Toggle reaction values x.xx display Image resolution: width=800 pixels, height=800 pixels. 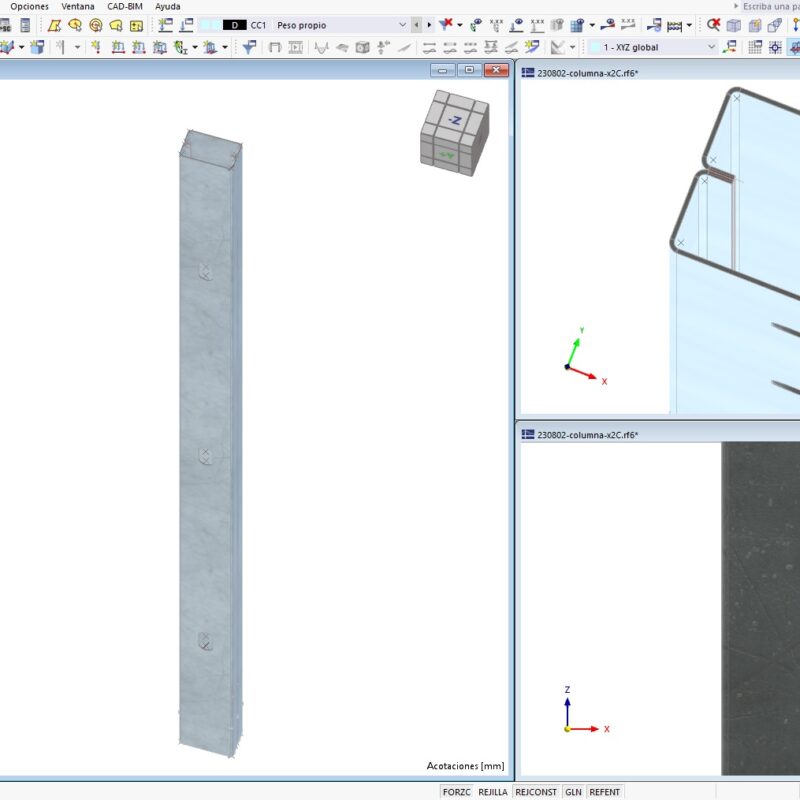point(537,25)
